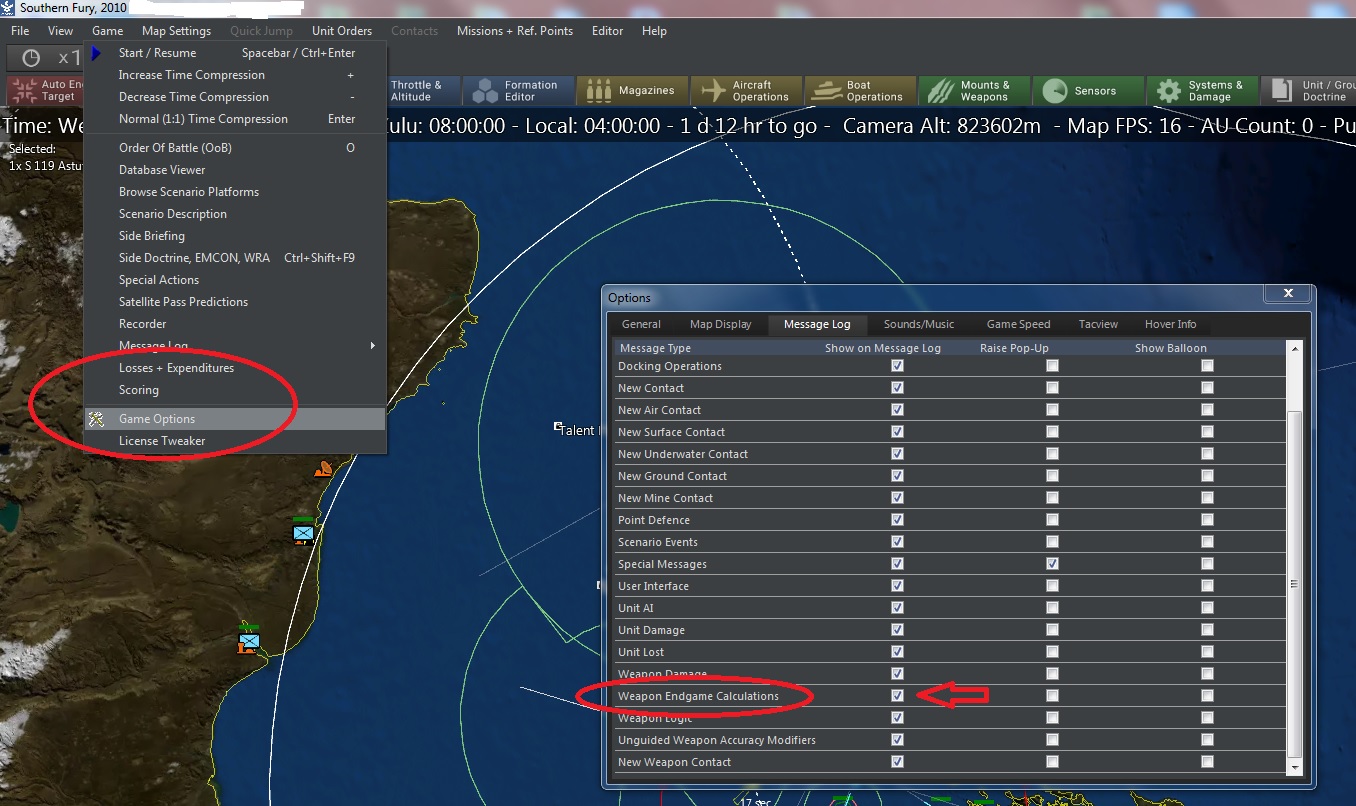Switch to the Sounds/Music tab

[919, 324]
